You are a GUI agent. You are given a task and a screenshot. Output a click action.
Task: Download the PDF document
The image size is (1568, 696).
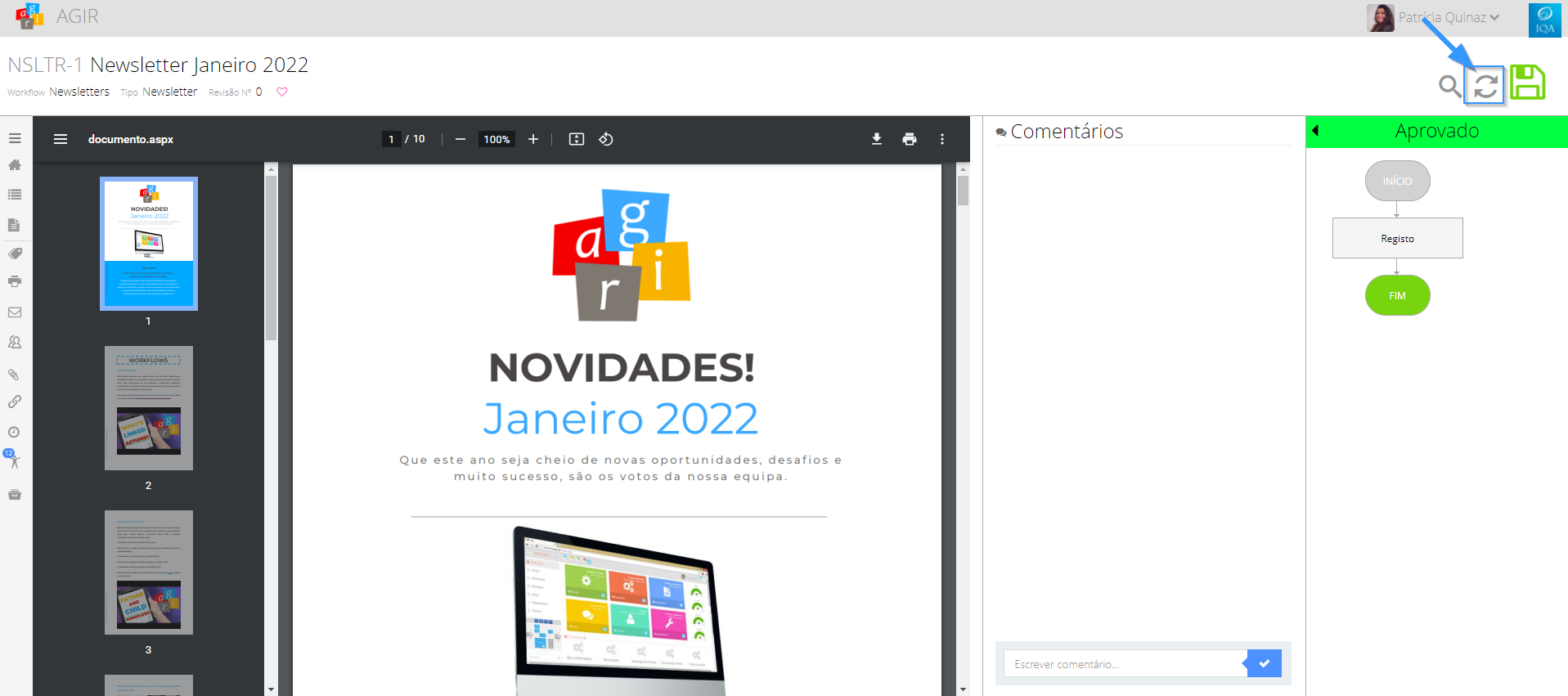click(877, 139)
